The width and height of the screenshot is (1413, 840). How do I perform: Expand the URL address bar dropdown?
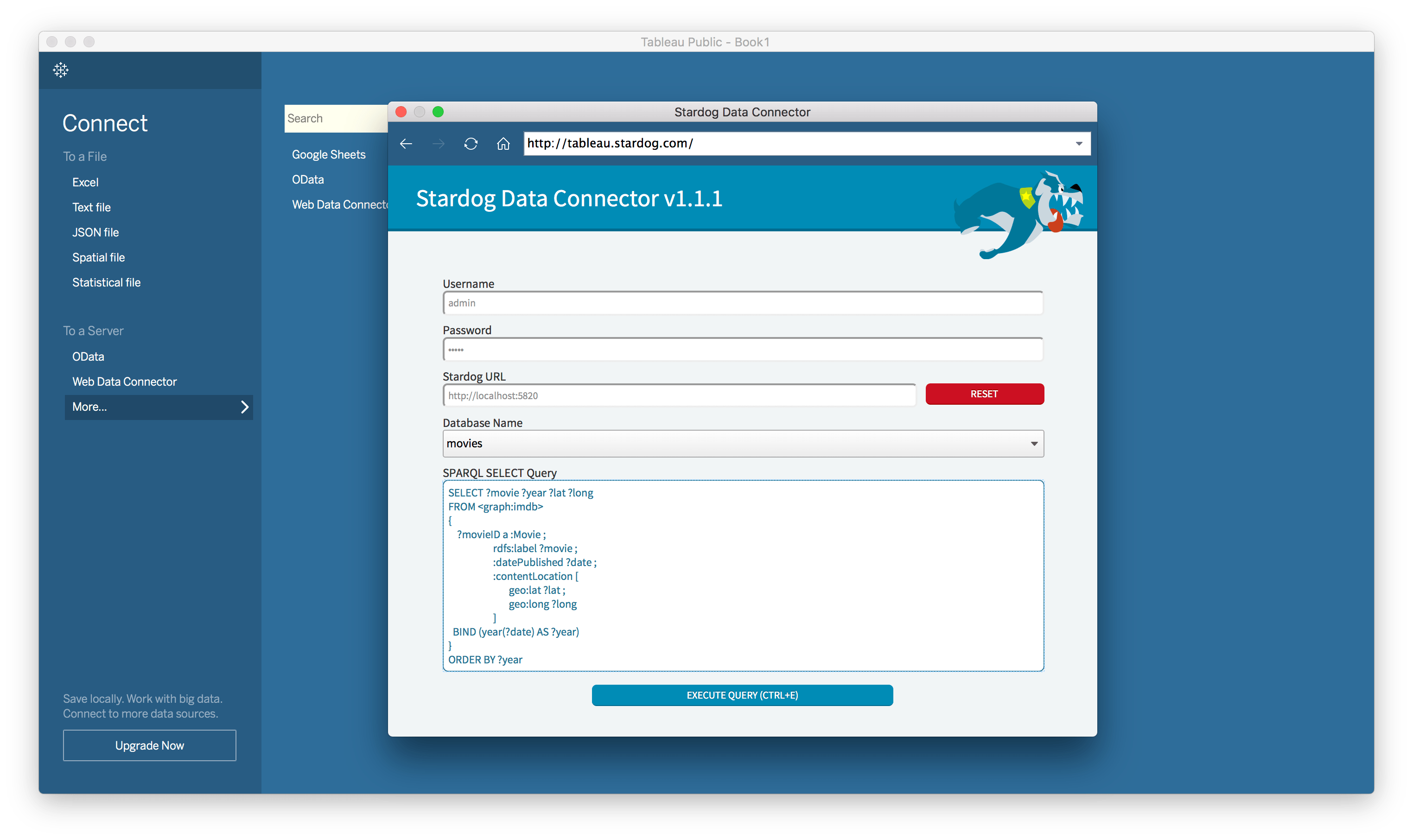[x=1079, y=144]
